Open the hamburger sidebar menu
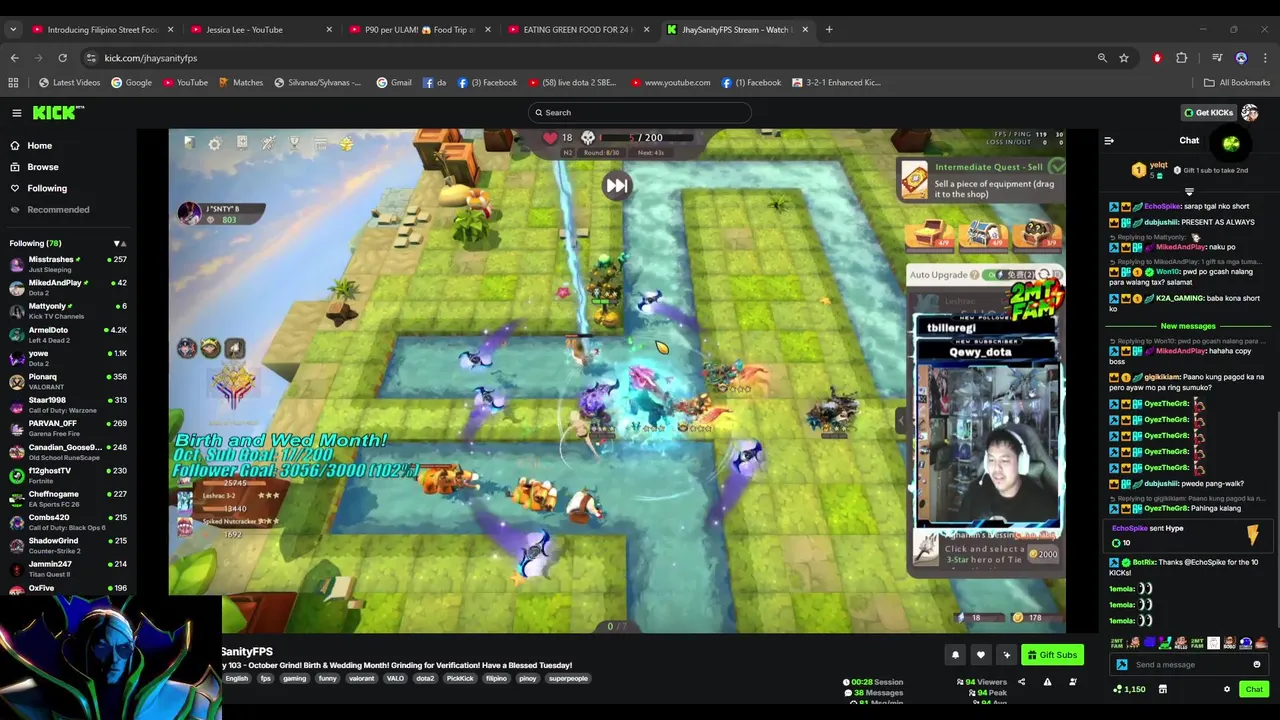The width and height of the screenshot is (1280, 720). pyautogui.click(x=16, y=113)
